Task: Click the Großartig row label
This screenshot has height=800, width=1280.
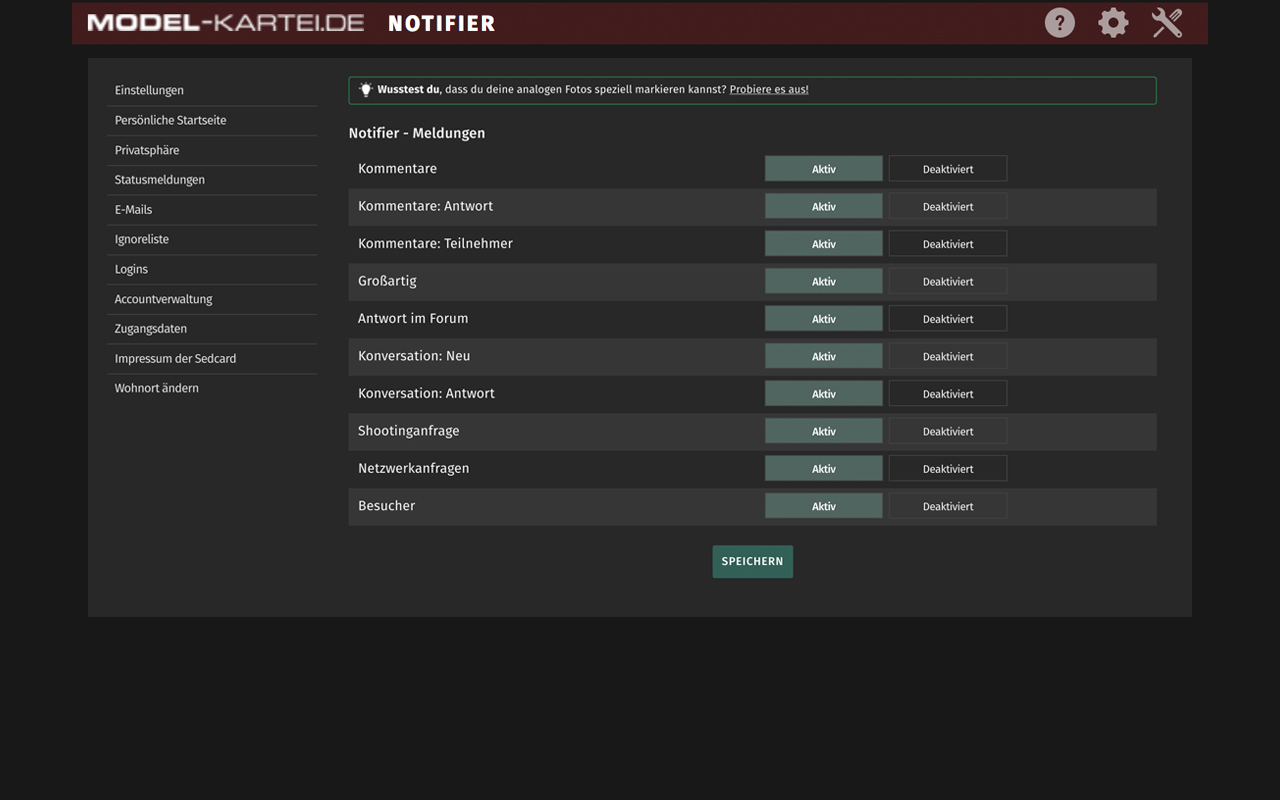Action: (x=387, y=281)
